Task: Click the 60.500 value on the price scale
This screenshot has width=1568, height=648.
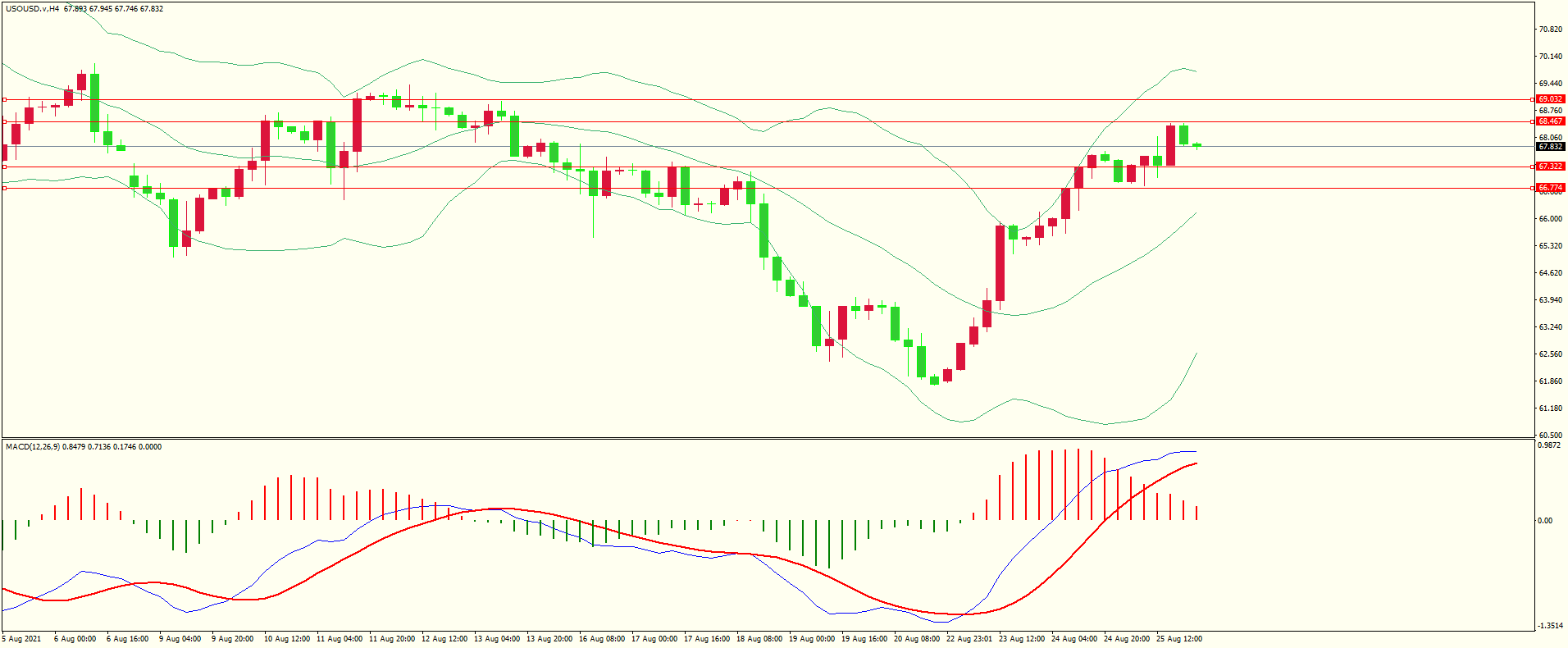Action: (1550, 436)
